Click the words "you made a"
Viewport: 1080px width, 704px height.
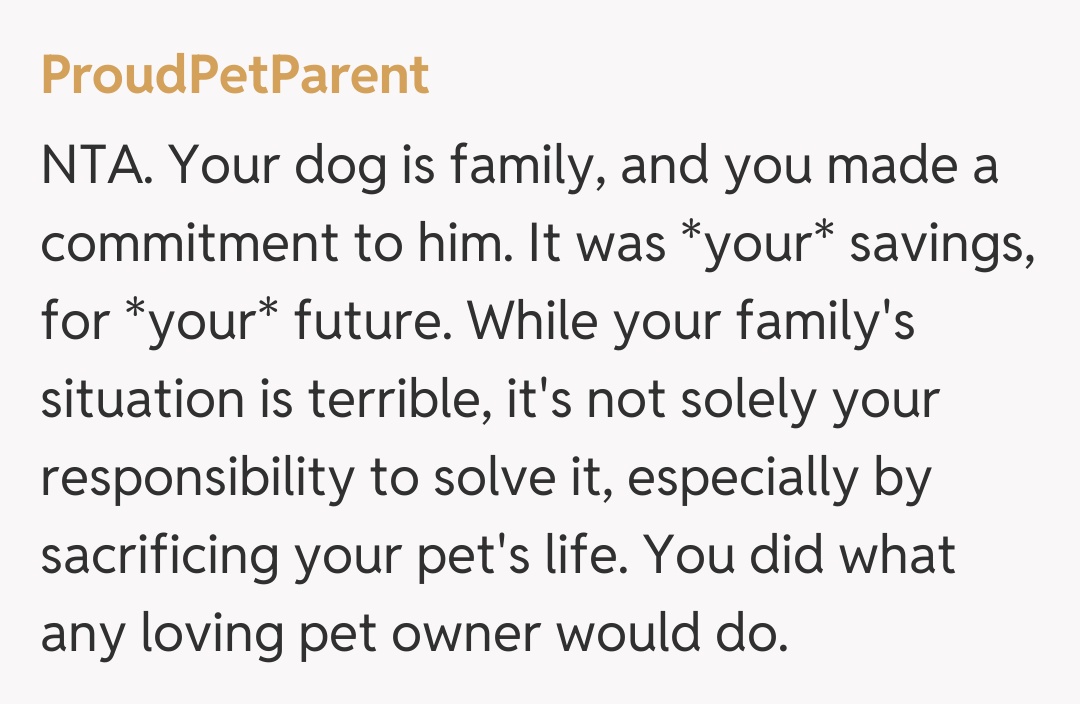pos(861,166)
